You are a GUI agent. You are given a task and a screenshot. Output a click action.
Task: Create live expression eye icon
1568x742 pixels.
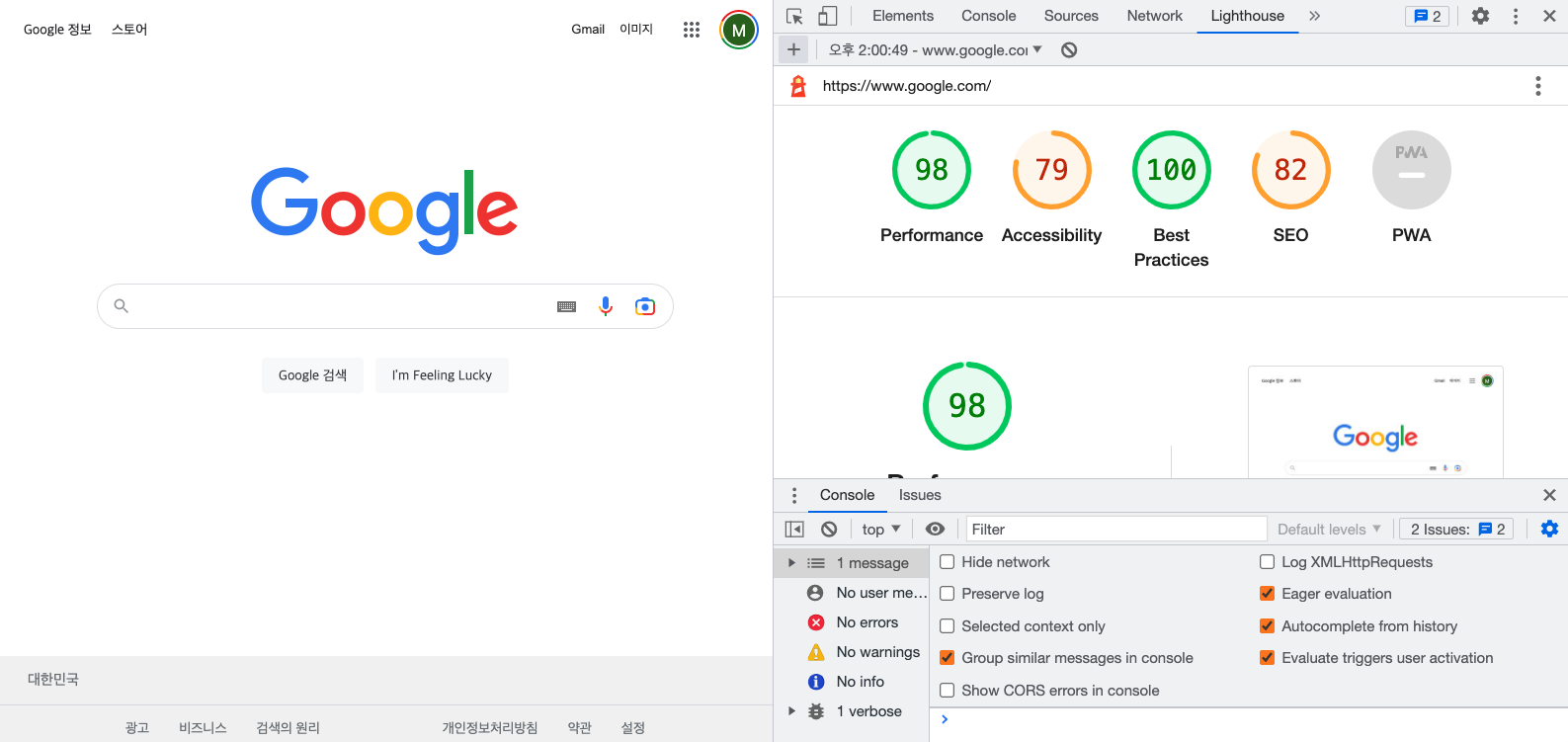pyautogui.click(x=935, y=530)
